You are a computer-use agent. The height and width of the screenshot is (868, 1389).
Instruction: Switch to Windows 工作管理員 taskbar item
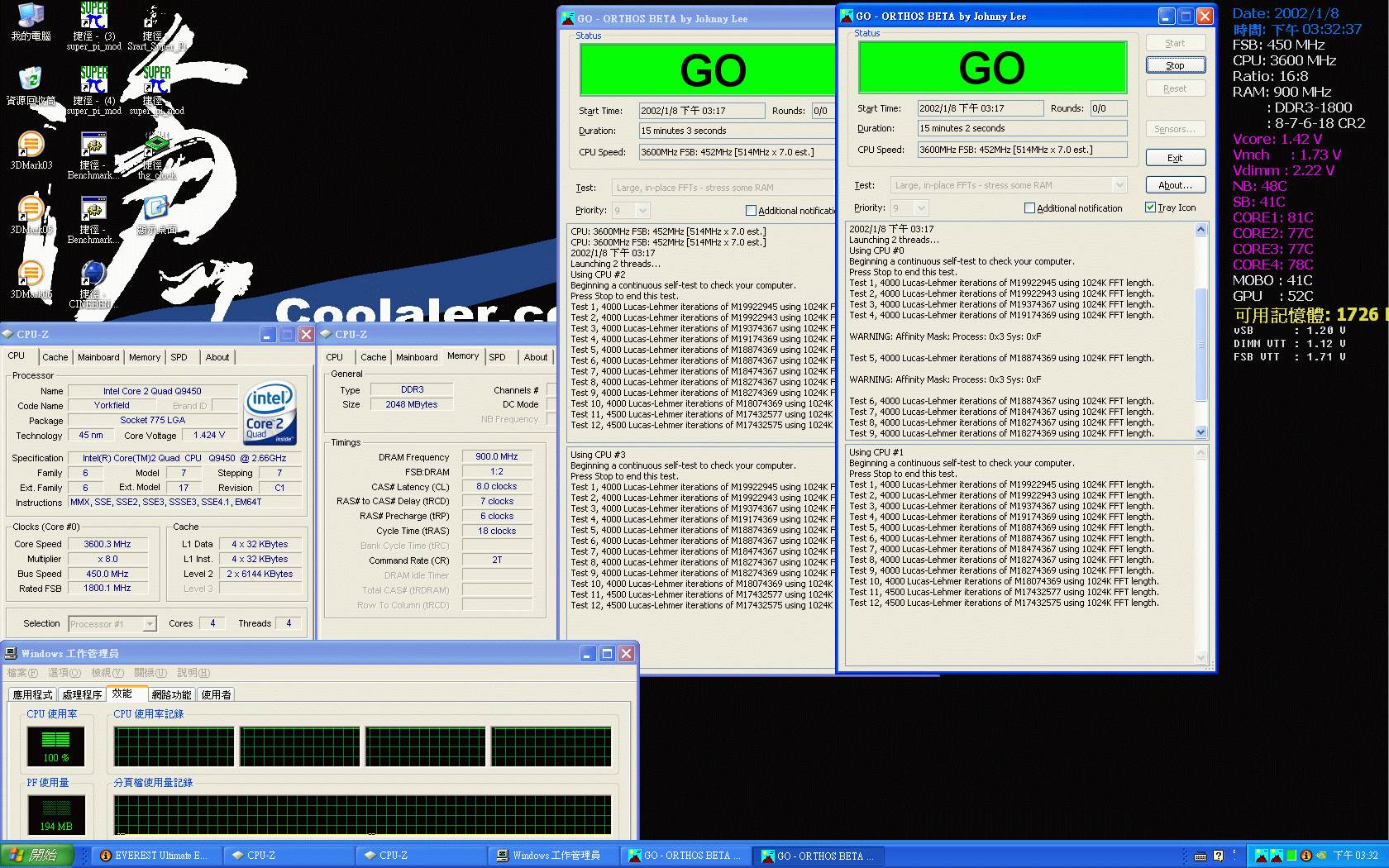[552, 856]
